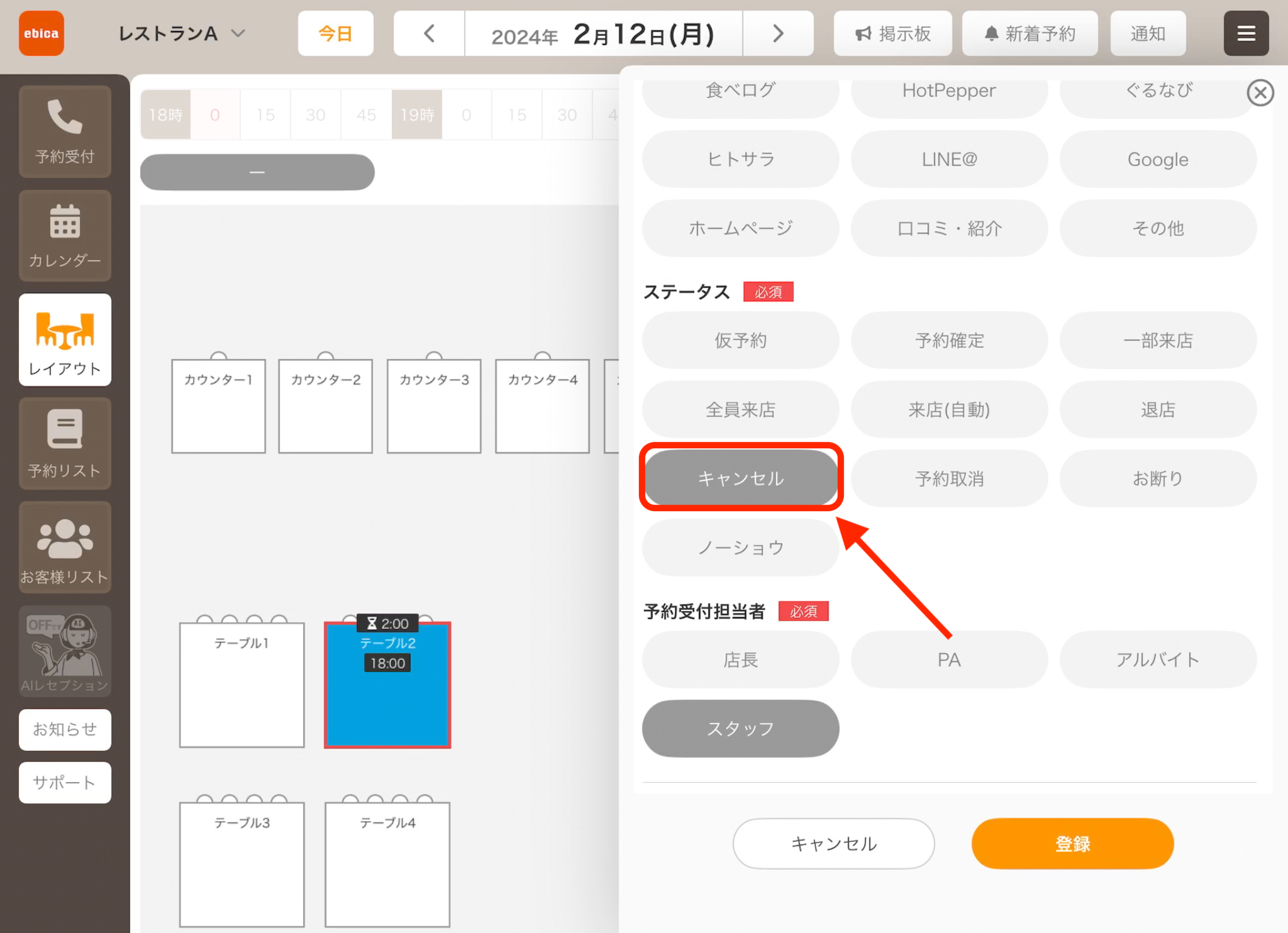Viewport: 1288px width, 933px height.
Task: Select the カウンター3 seat
Action: coord(434,406)
